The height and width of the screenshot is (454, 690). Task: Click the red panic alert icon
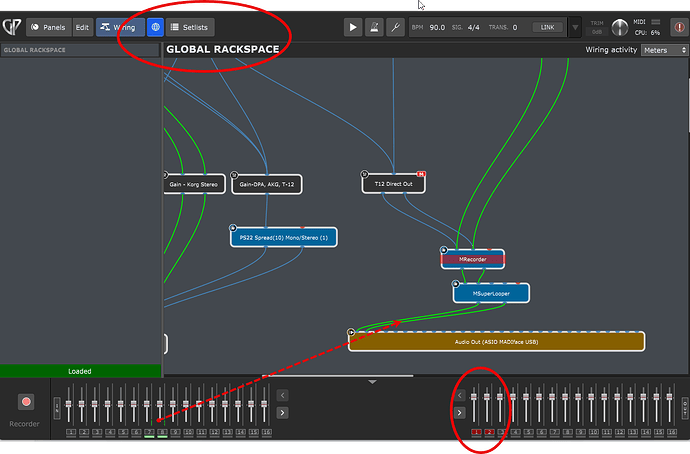click(679, 27)
